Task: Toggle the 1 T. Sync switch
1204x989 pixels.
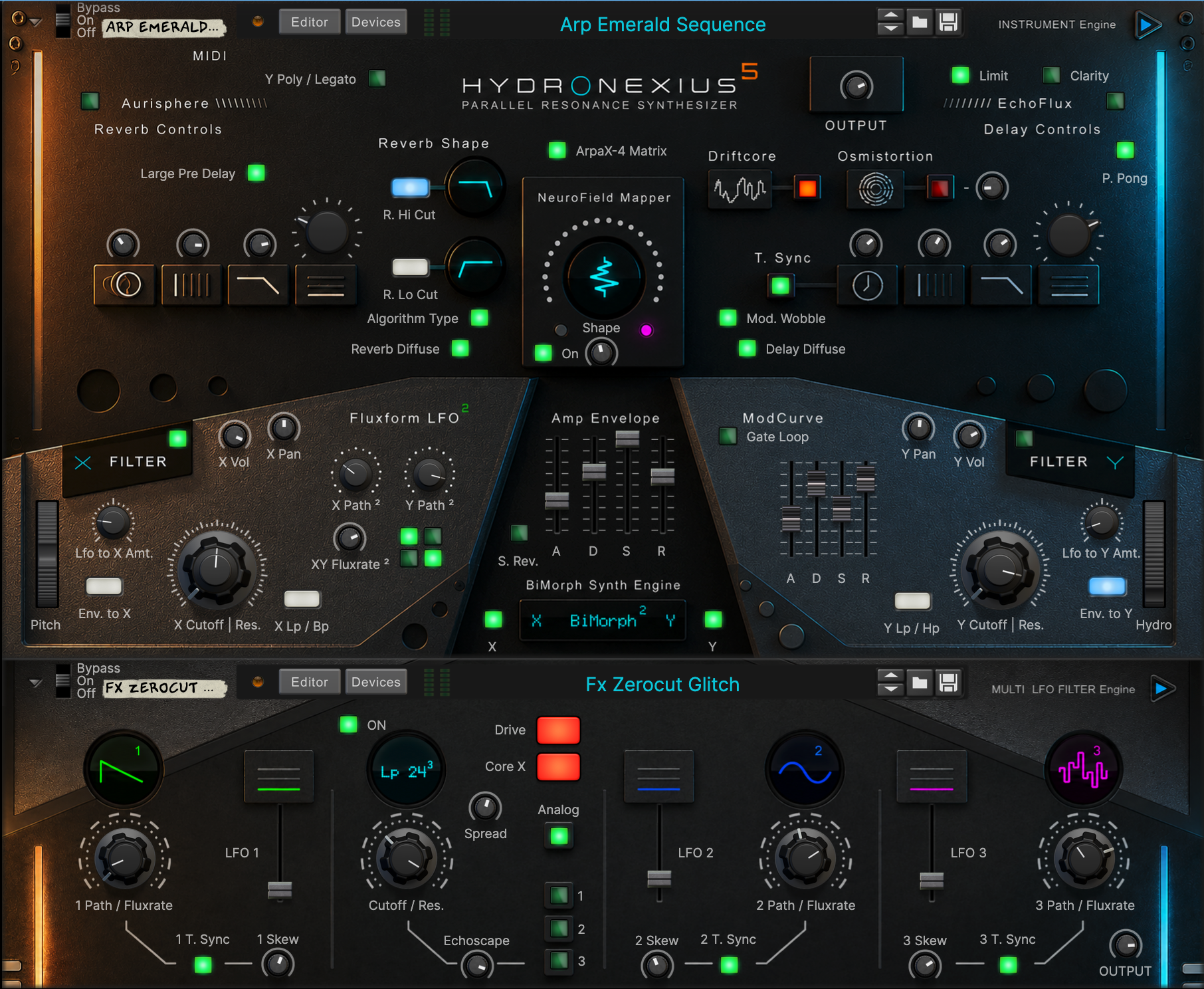Action: pos(203,964)
